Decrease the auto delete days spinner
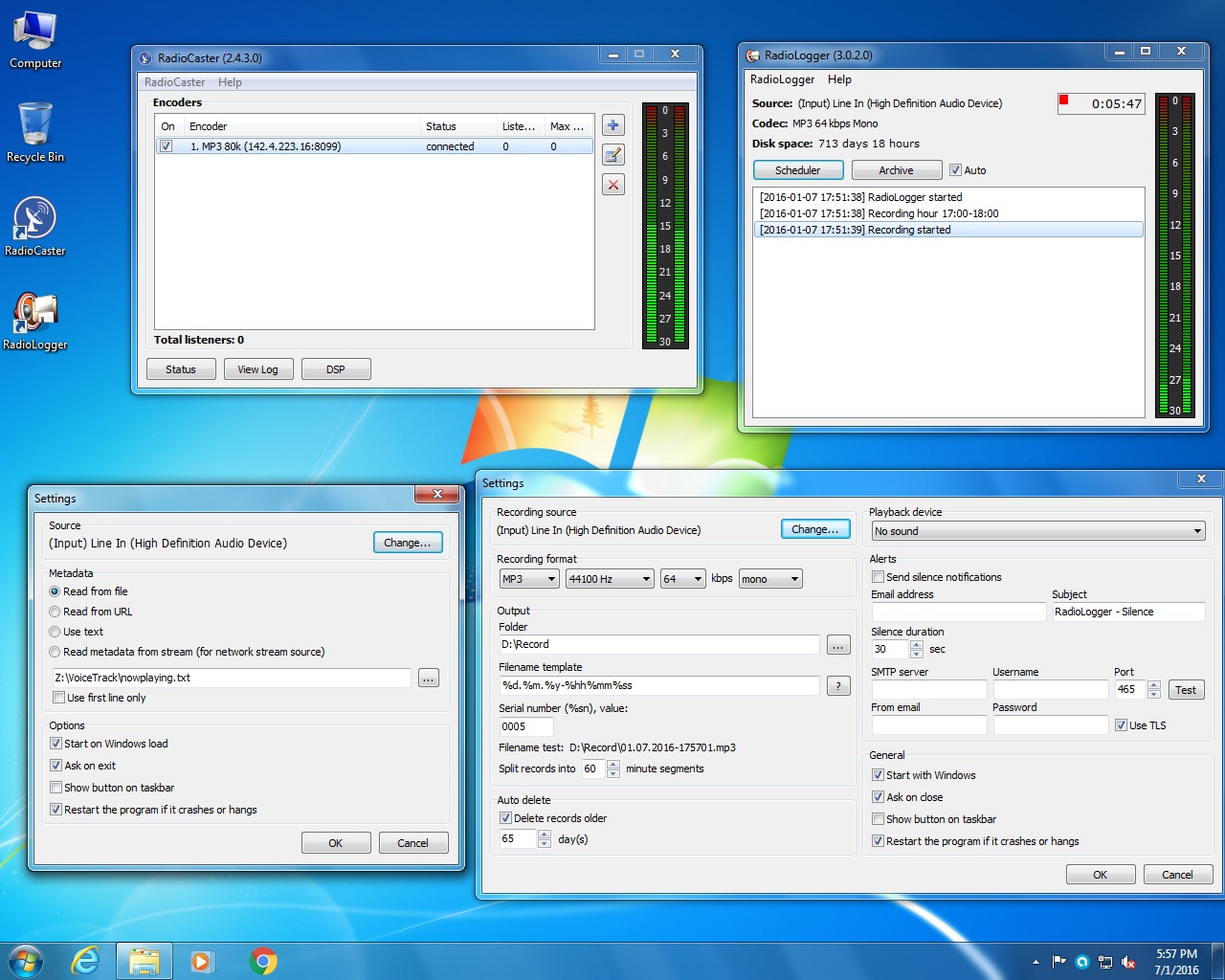The width and height of the screenshot is (1225, 980). [x=545, y=843]
